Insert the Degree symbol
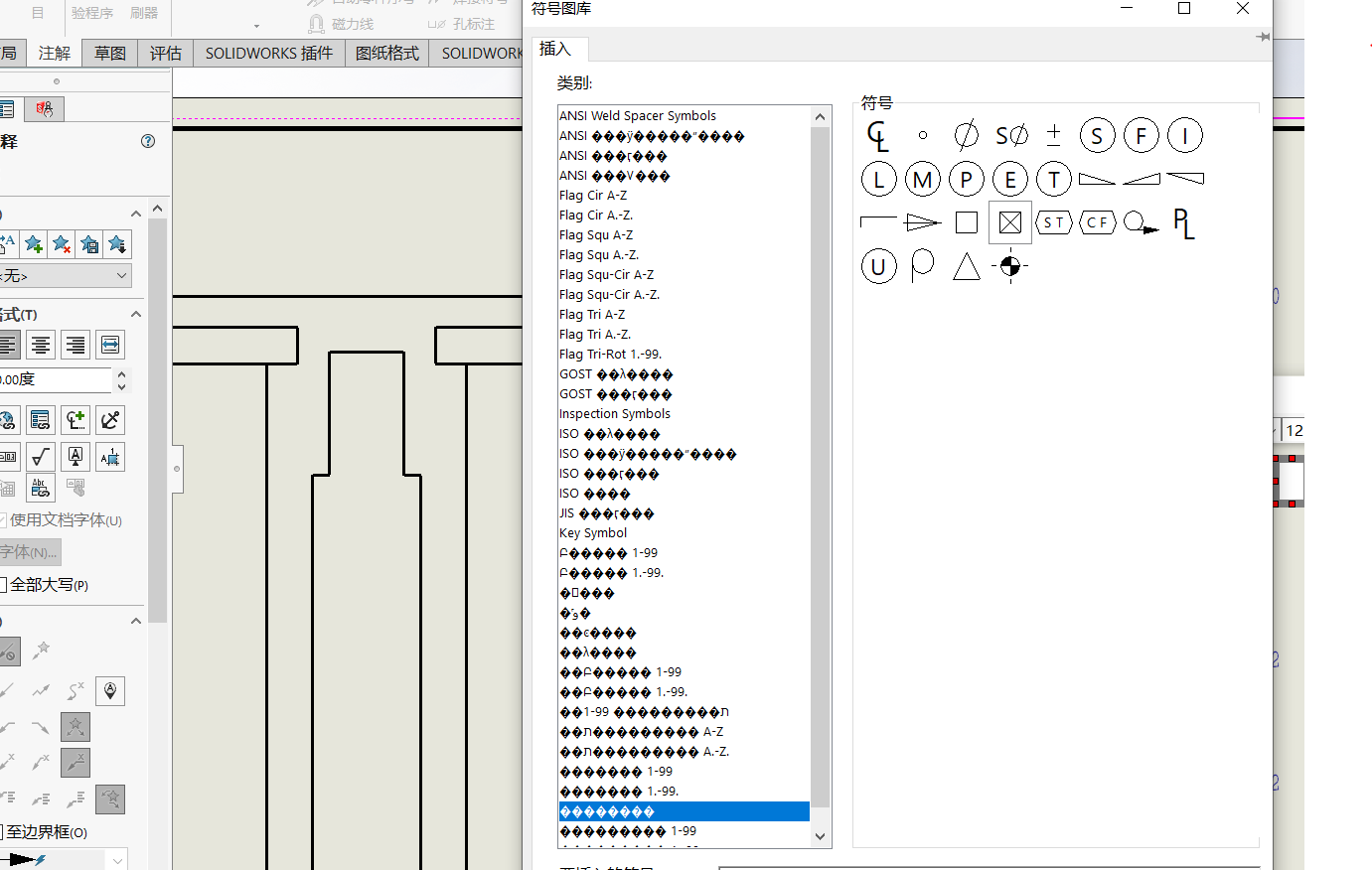Viewport: 1372px width, 870px height. [x=923, y=135]
